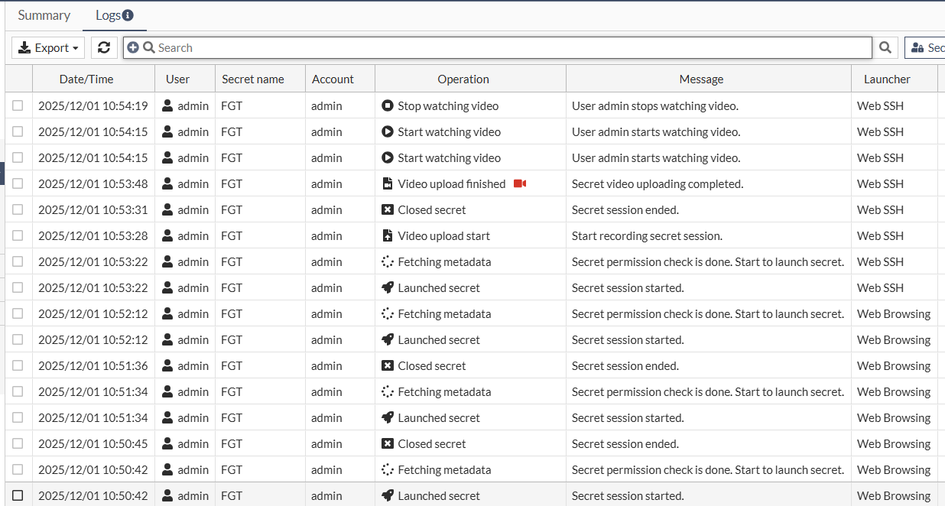The height and width of the screenshot is (506, 945).
Task: Click the Stop watching video operation icon
Action: [x=388, y=106]
